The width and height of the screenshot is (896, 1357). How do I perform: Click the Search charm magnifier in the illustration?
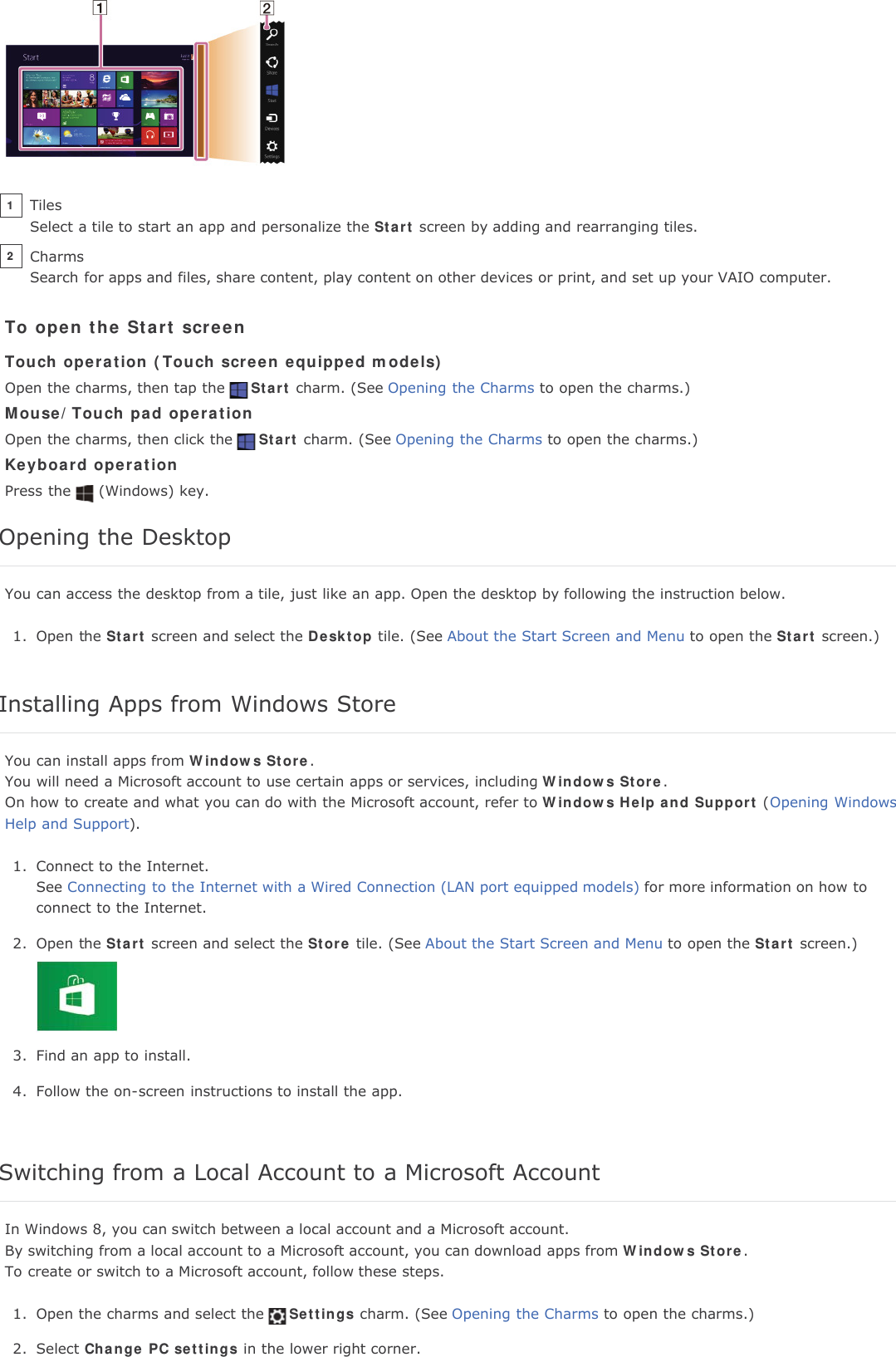272,34
